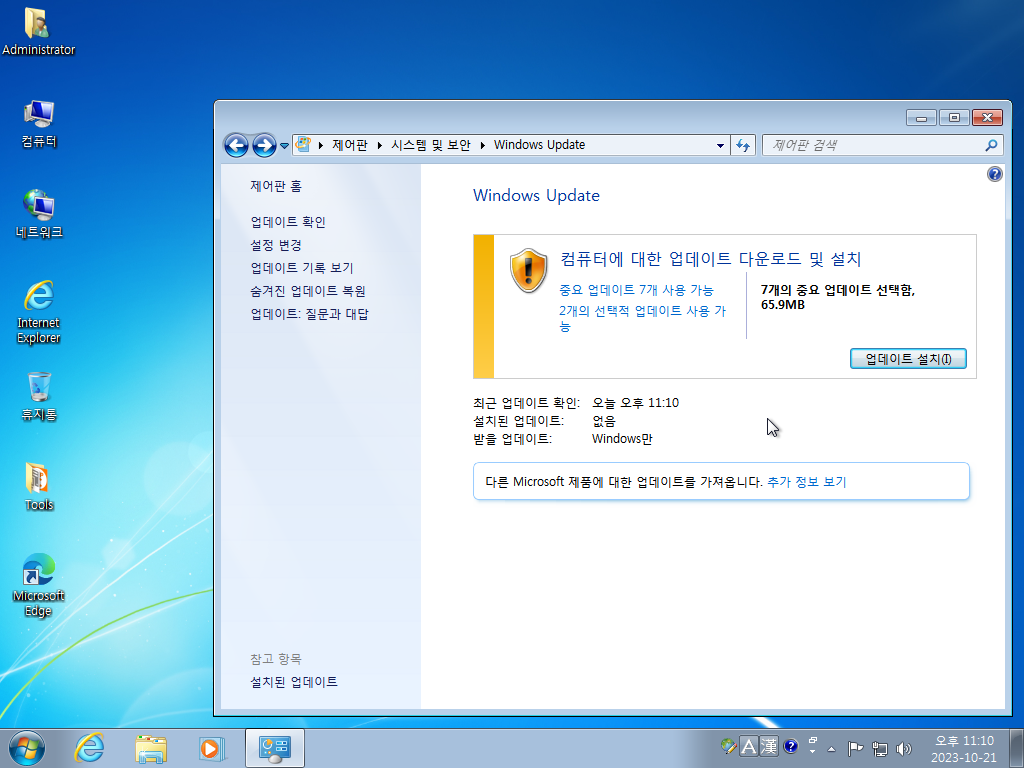
Task: Open the Action Center flag icon
Action: coord(855,748)
